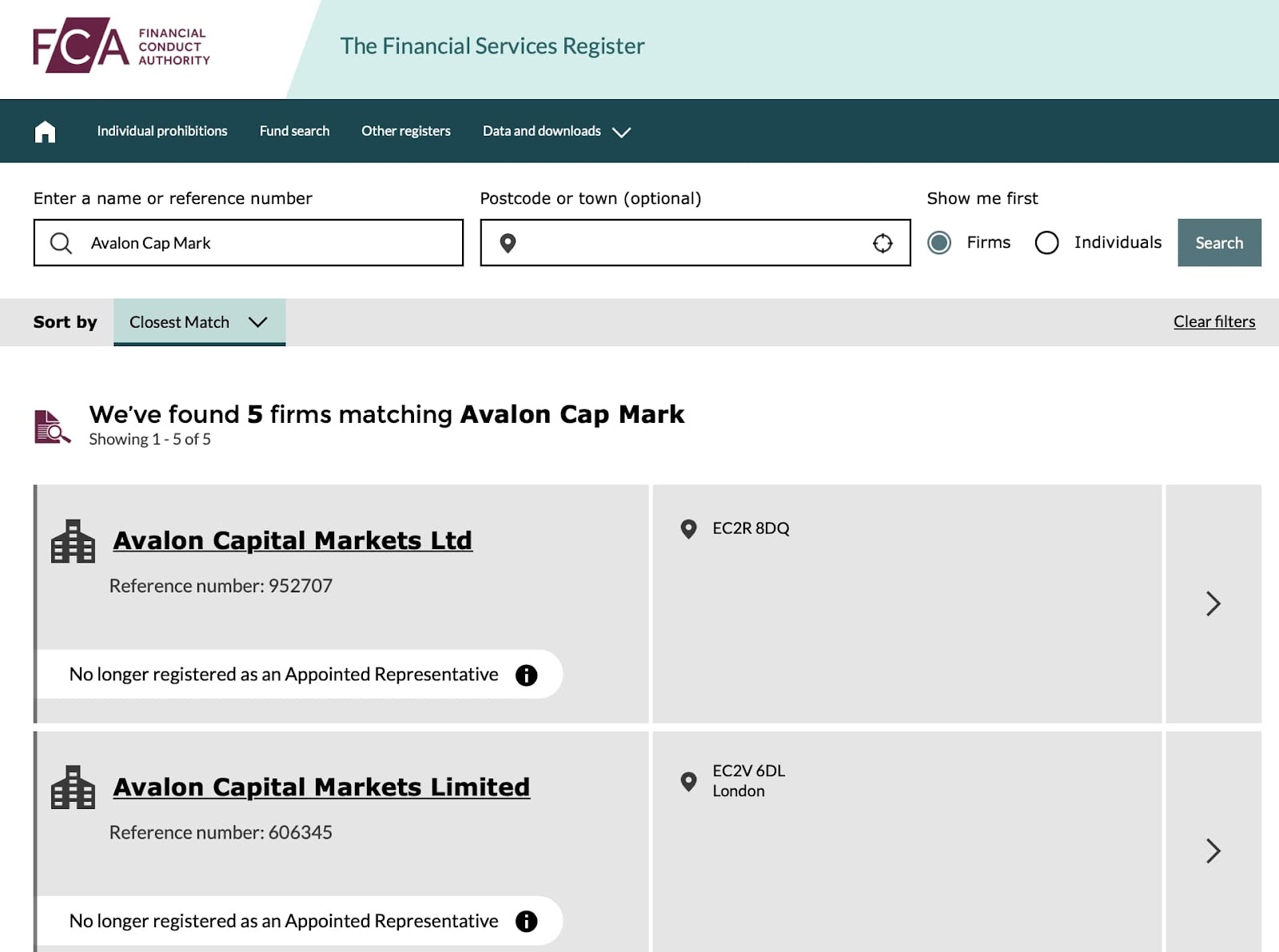Viewport: 1279px width, 952px height.
Task: Open Fund search page
Action: point(294,131)
